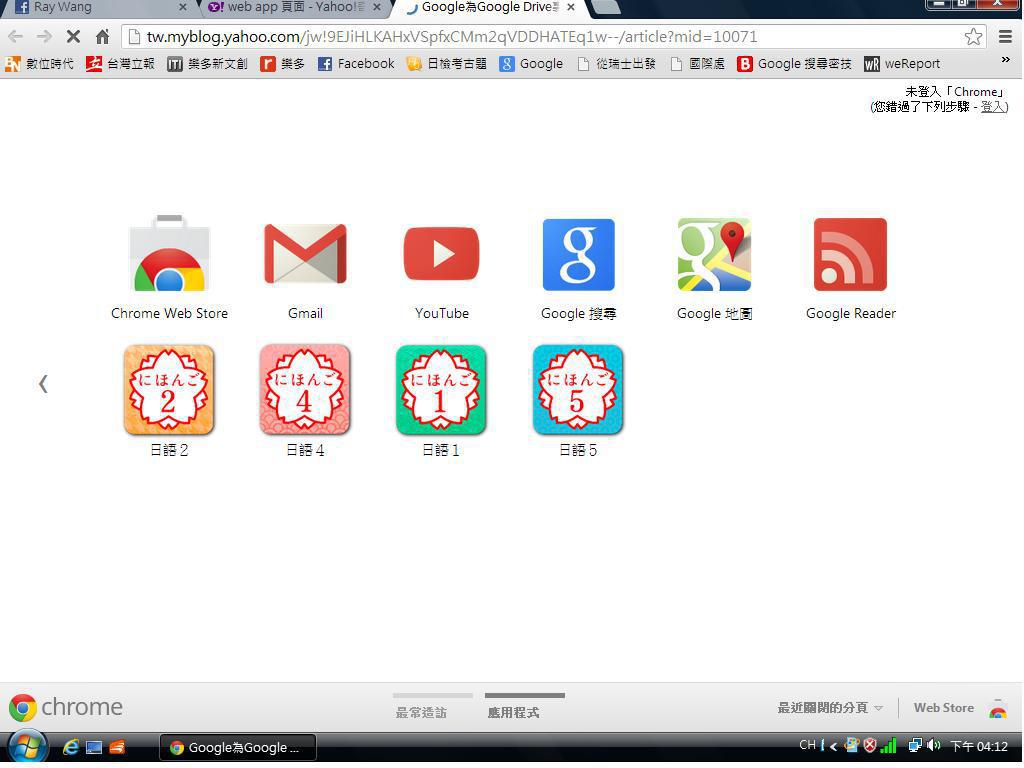Screen dimensions: 1024x768
Task: Open the Chrome menu button
Action: point(1006,37)
